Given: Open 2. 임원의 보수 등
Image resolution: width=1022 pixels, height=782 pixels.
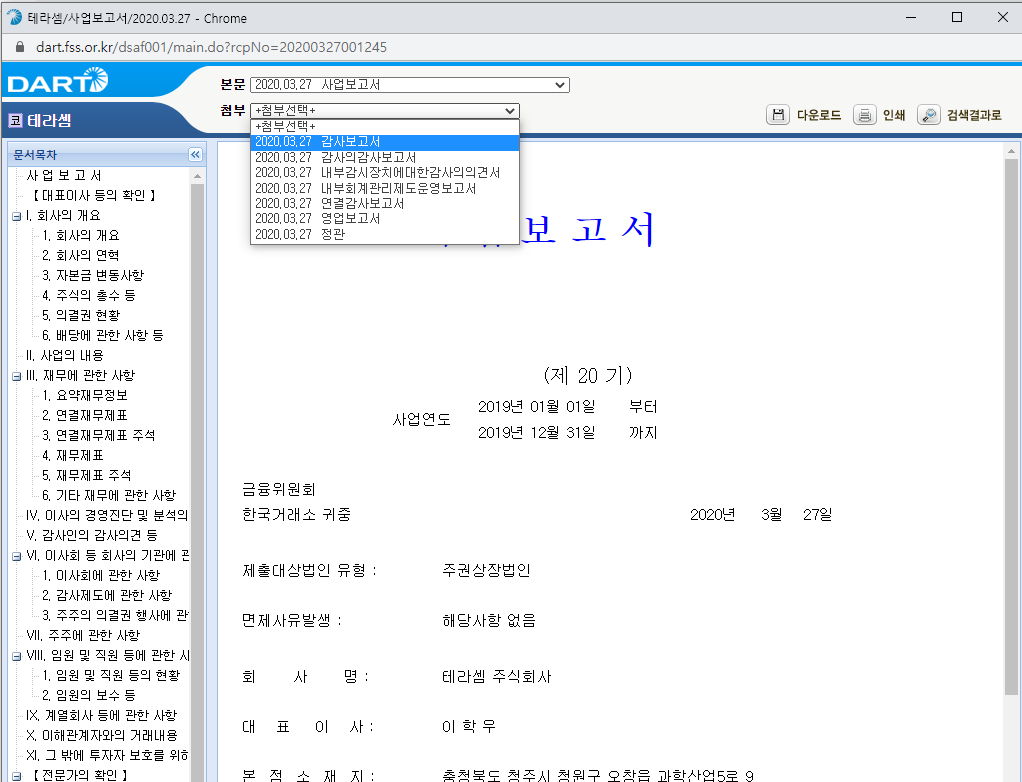Looking at the screenshot, I should (x=89, y=695).
